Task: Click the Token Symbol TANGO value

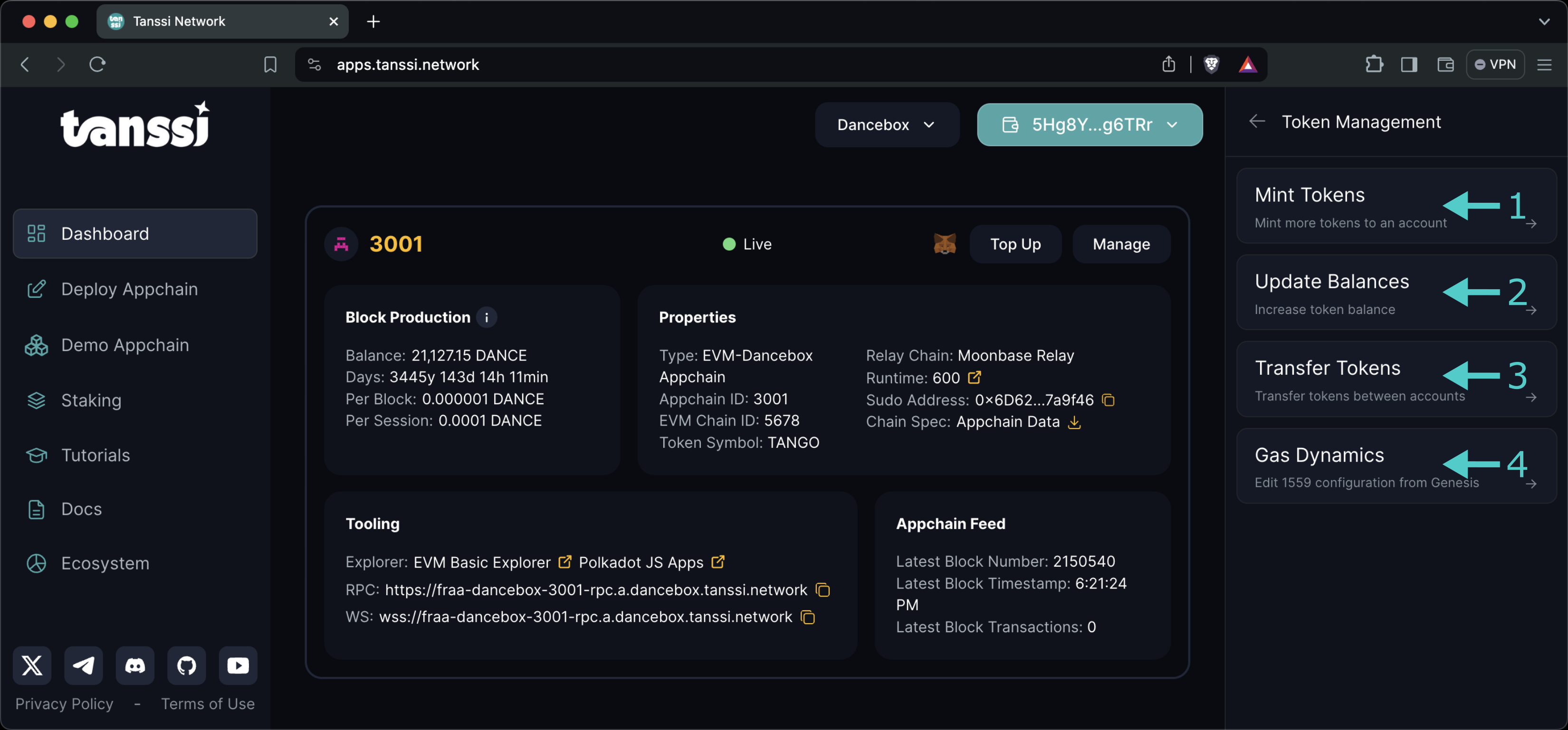Action: pos(793,442)
